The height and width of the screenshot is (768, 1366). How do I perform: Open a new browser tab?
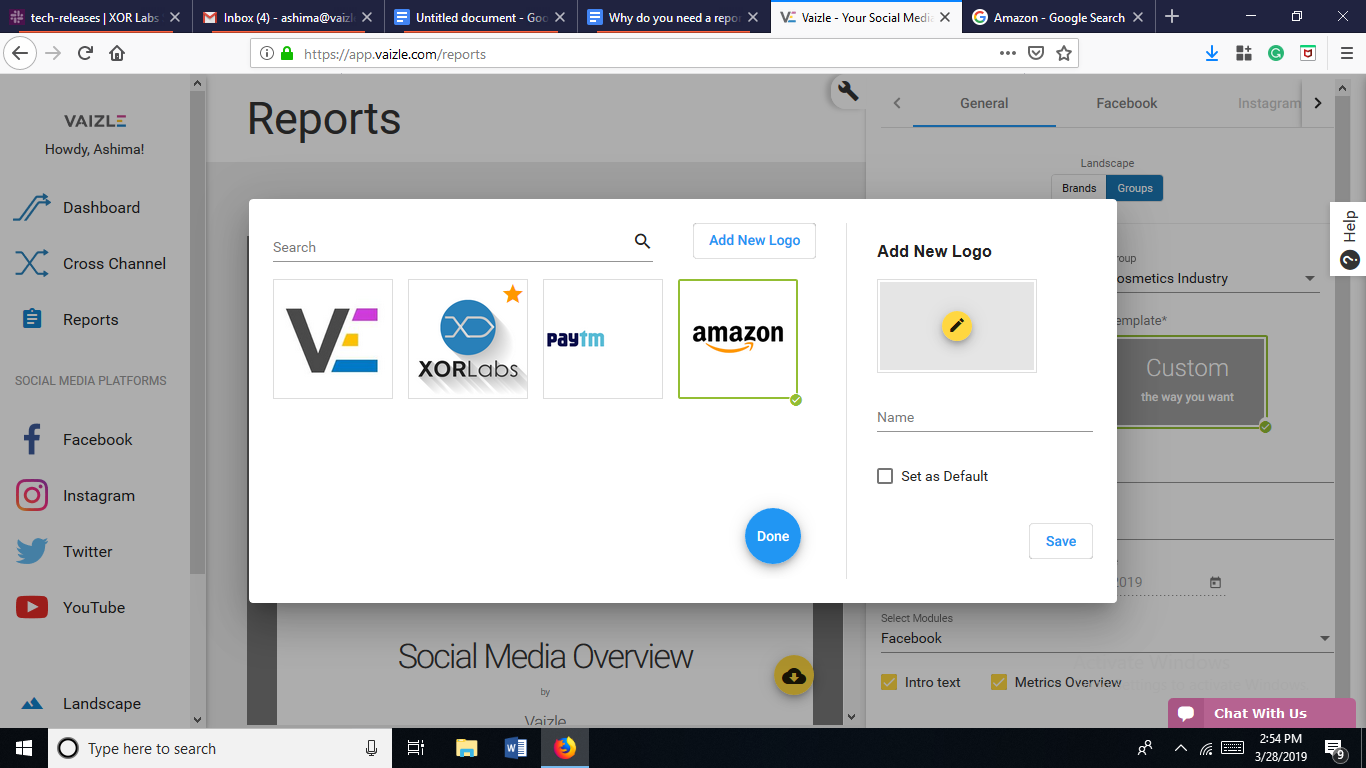pyautogui.click(x=1172, y=17)
